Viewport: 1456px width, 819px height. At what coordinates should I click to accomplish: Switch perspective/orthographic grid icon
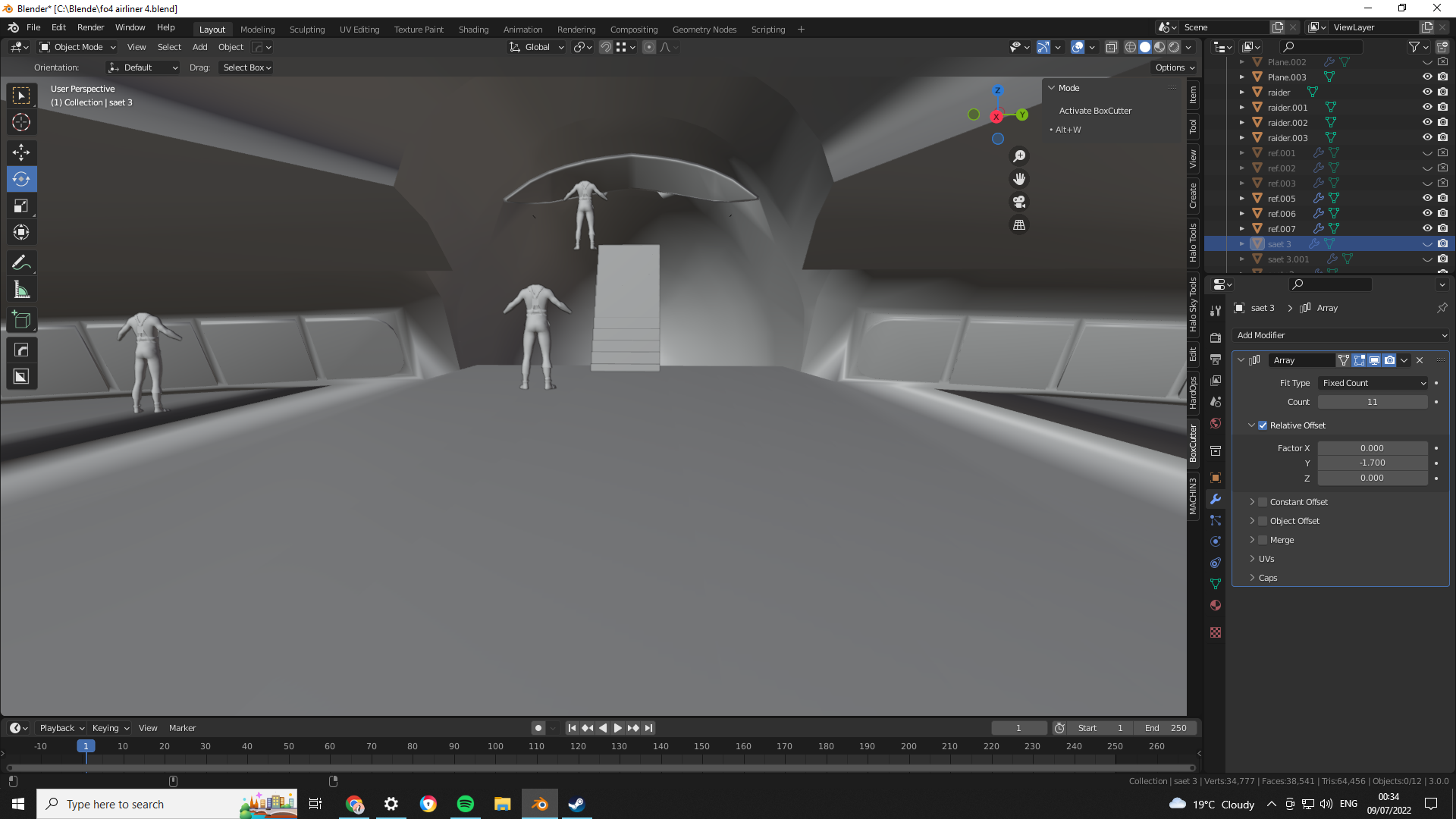tap(1019, 225)
